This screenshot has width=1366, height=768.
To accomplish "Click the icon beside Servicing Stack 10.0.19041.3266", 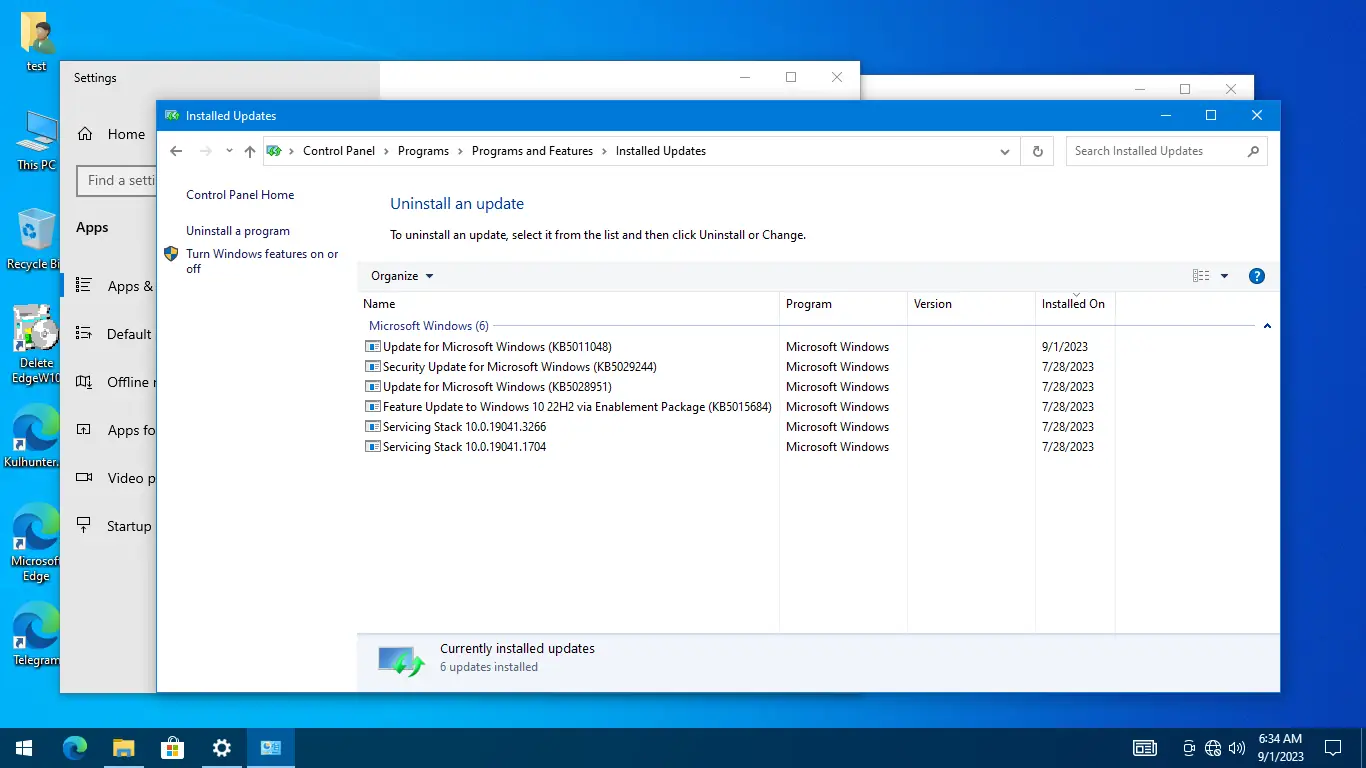I will pyautogui.click(x=373, y=427).
